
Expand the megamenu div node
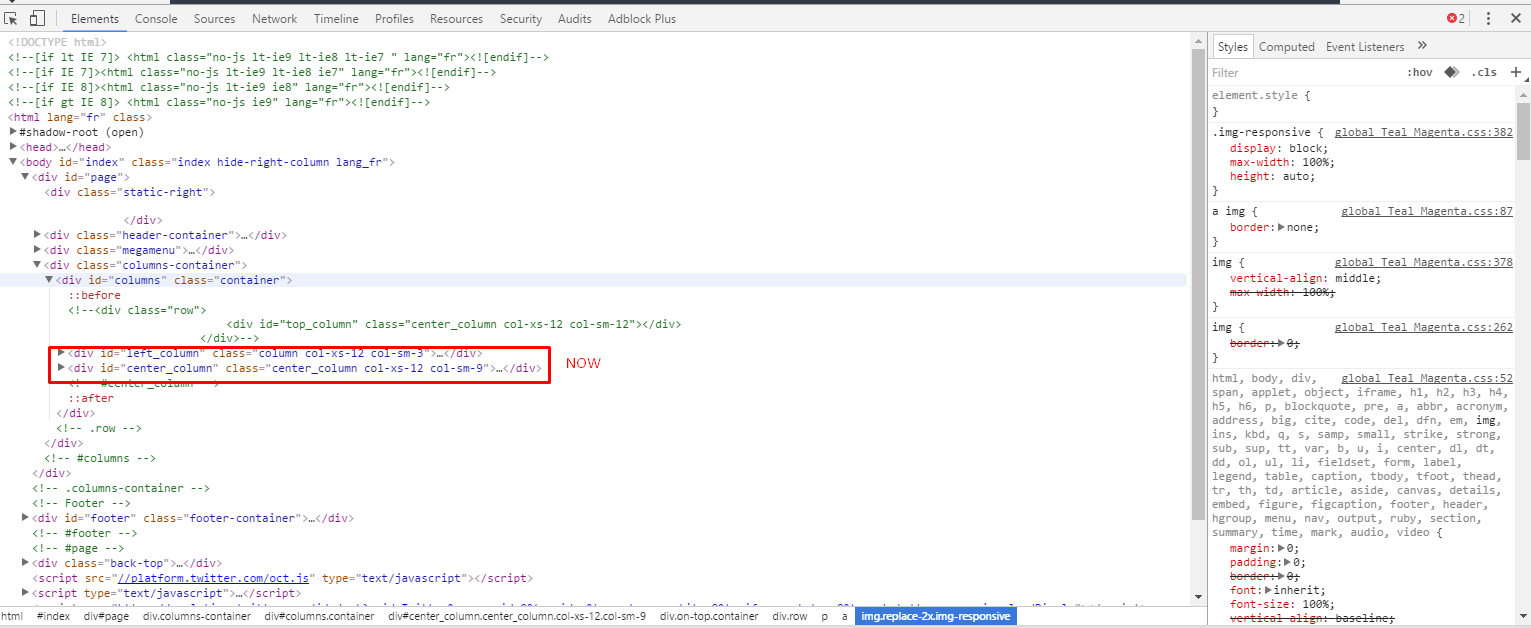[37, 250]
